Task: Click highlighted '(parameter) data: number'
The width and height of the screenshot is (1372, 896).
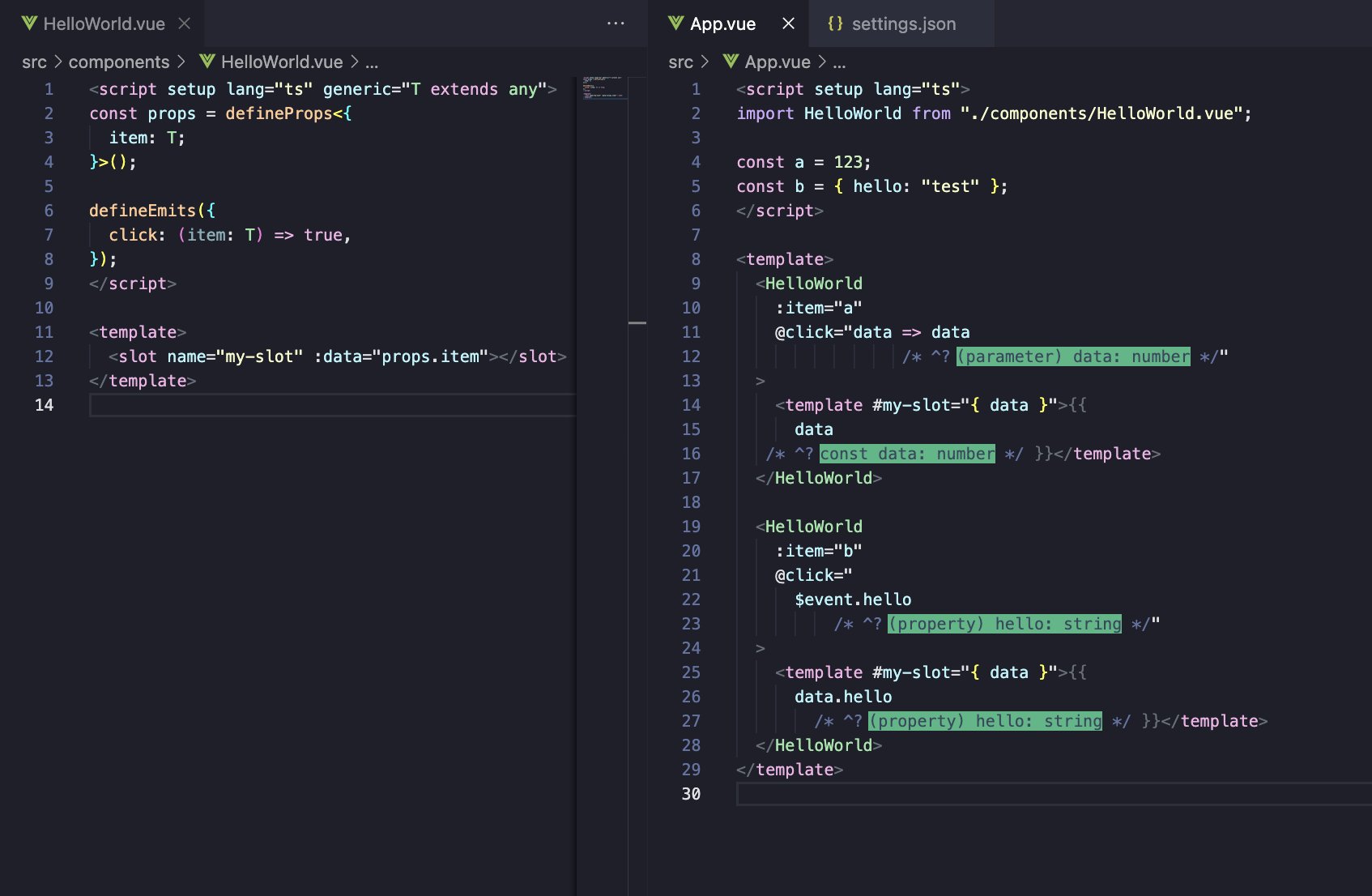Action: click(1073, 356)
